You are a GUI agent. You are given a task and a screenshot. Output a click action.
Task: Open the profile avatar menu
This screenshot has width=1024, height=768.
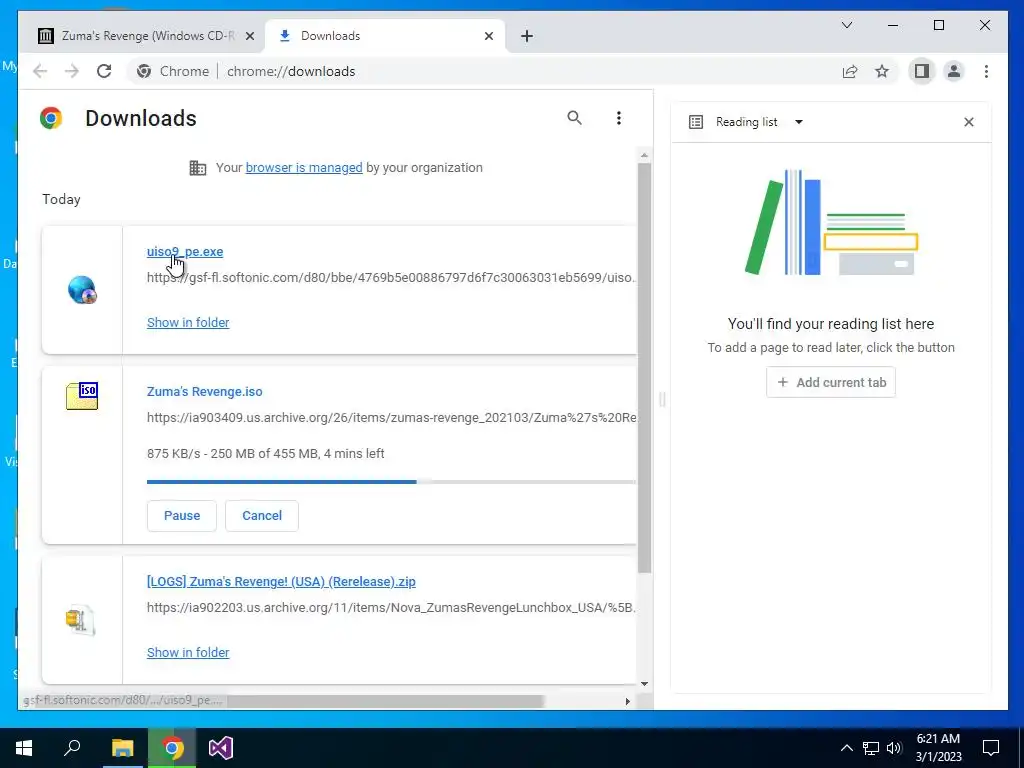954,71
